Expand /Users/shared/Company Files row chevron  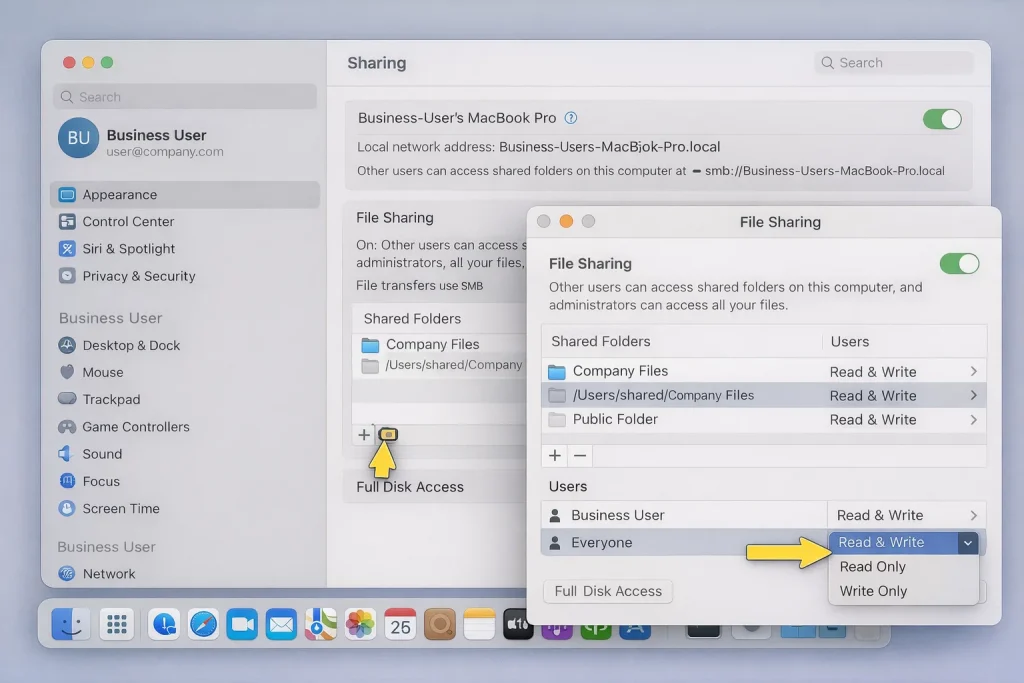(974, 396)
